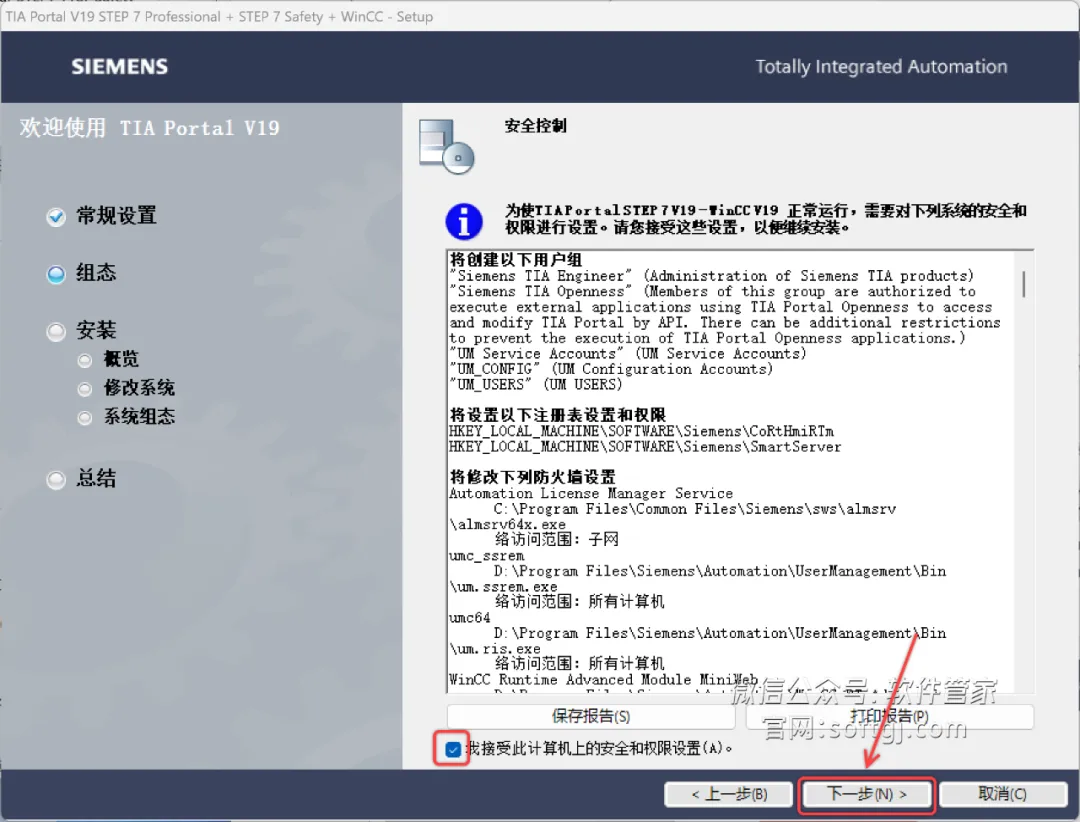This screenshot has width=1080, height=822.
Task: Click WinCC Runtime Advanced Module MiniWeb line
Action: click(x=603, y=680)
